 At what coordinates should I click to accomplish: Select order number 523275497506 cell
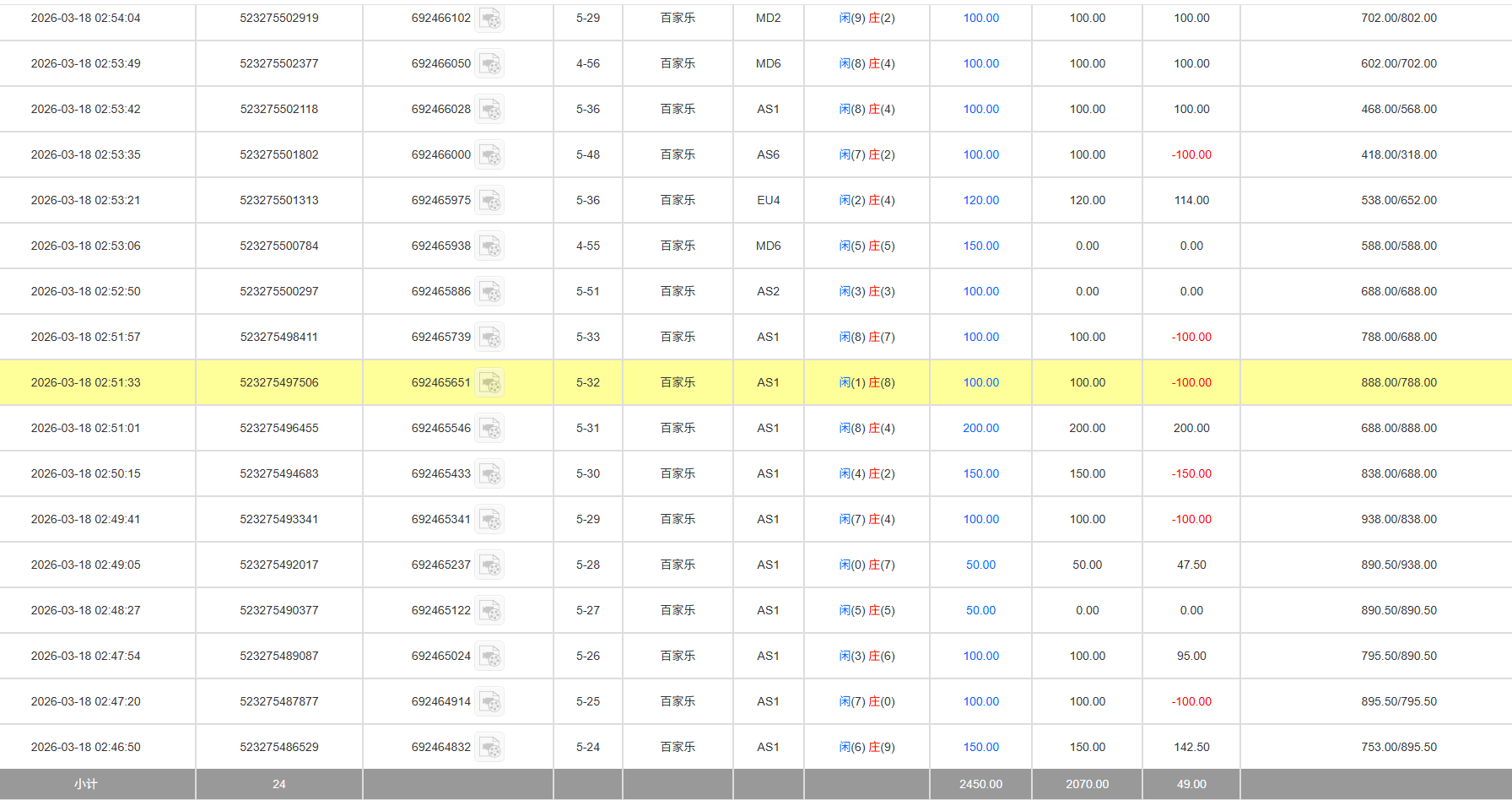coord(279,383)
